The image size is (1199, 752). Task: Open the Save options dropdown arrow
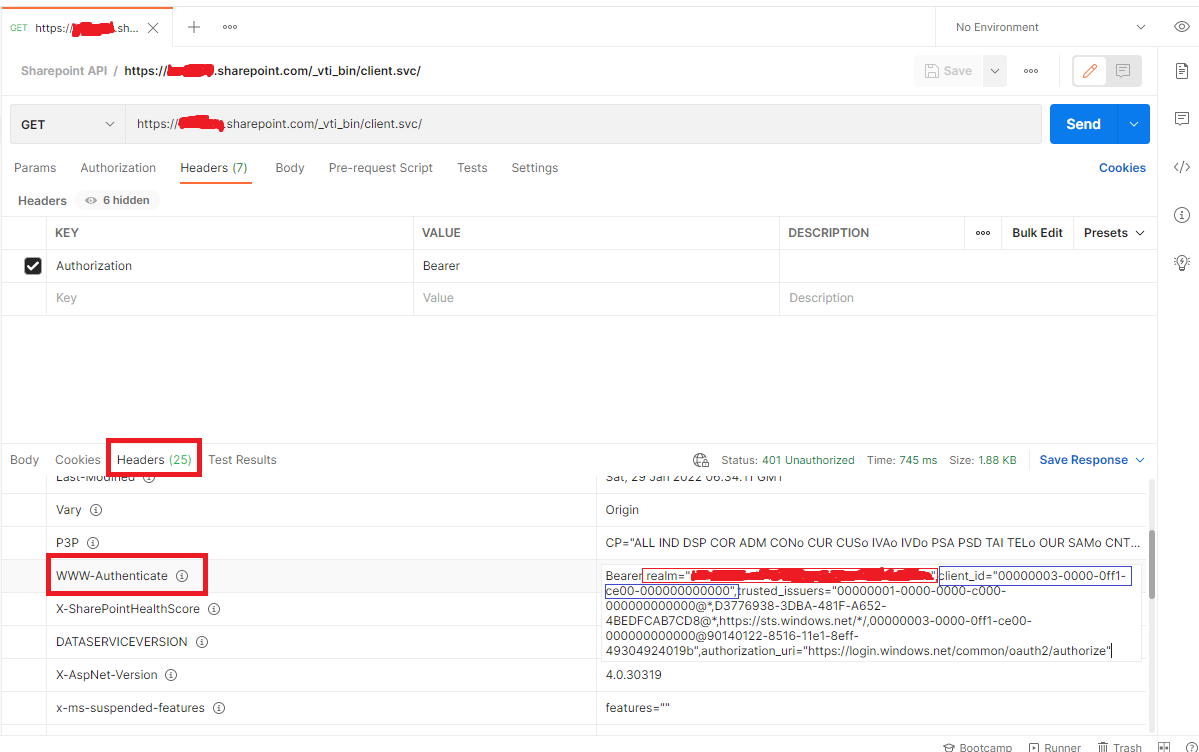tap(995, 70)
